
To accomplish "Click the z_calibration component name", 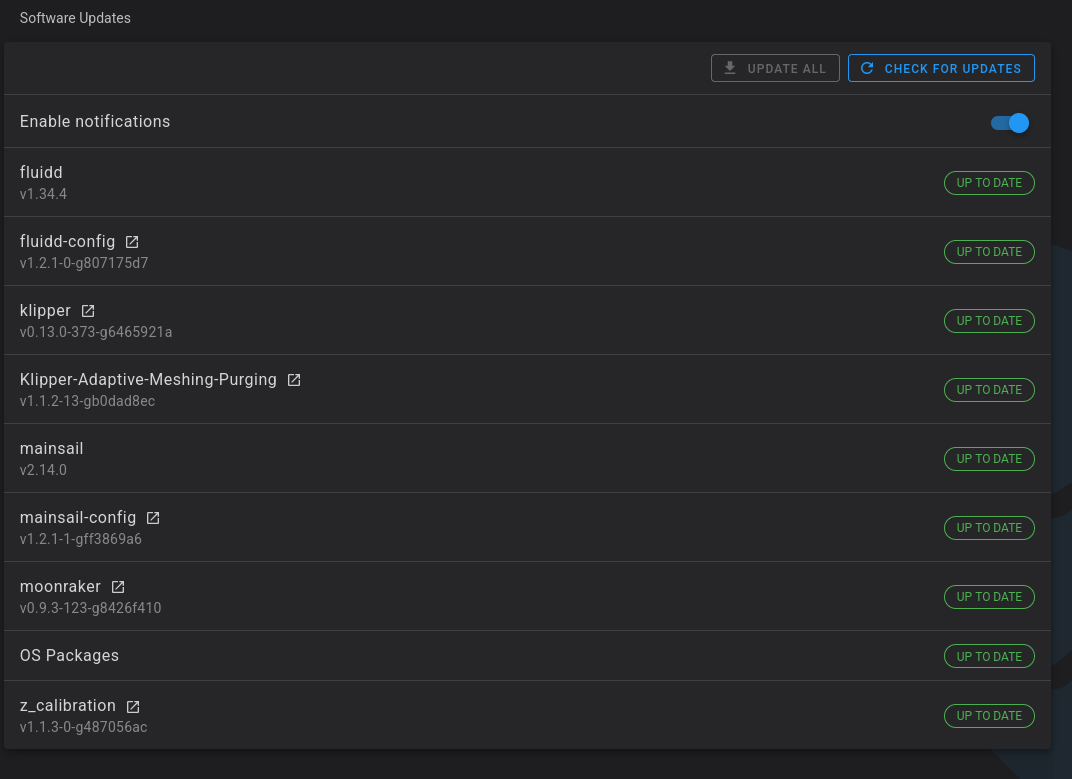I will click(68, 706).
